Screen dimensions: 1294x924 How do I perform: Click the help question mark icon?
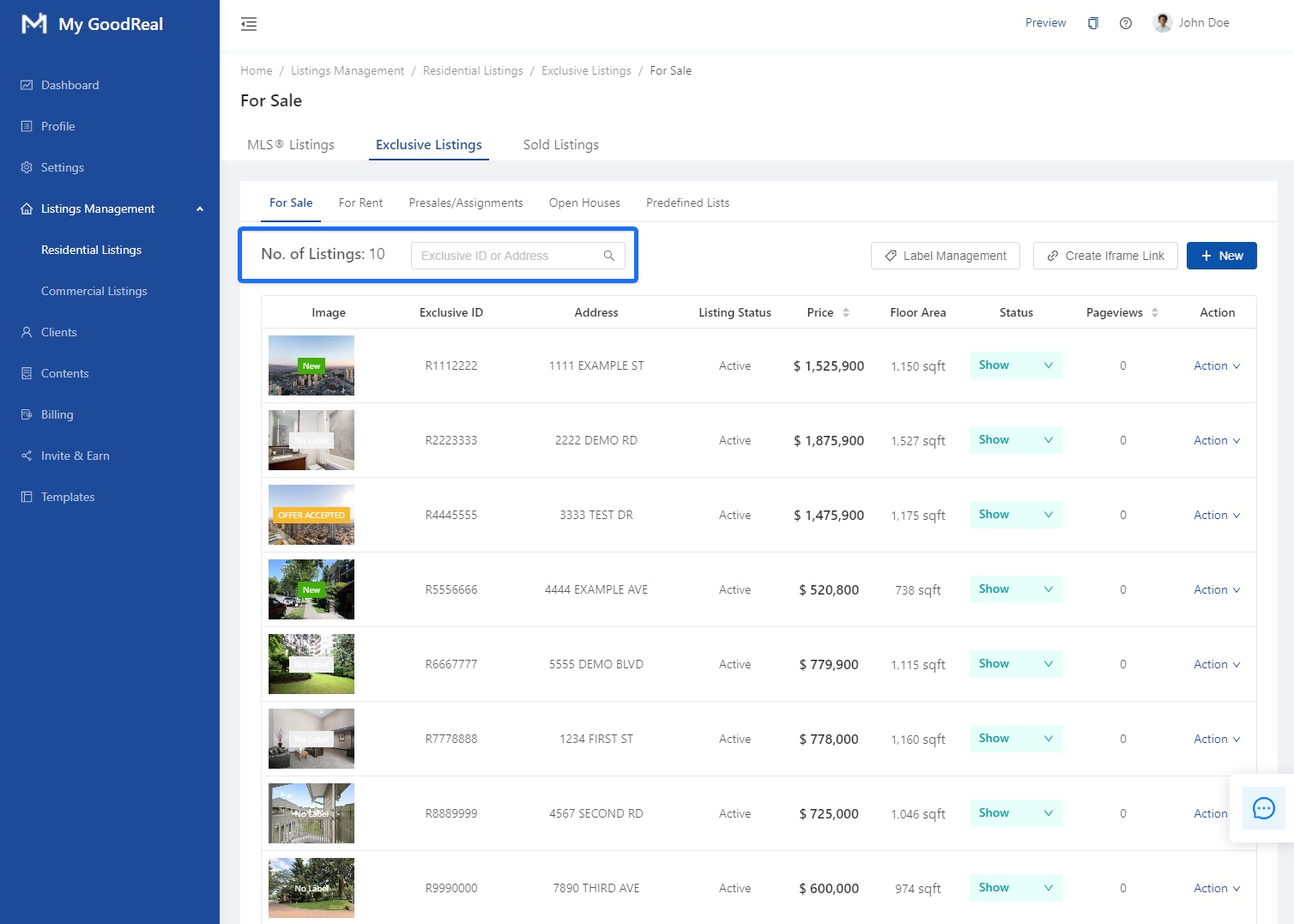tap(1126, 23)
